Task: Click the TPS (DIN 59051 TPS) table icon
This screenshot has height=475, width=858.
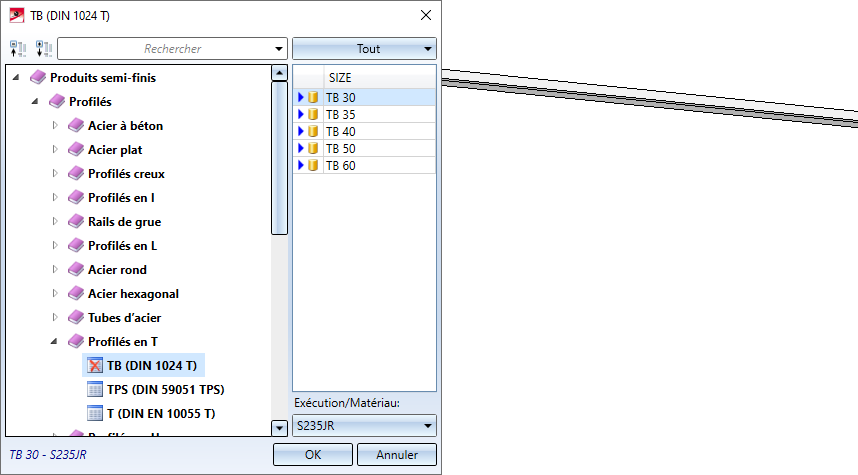Action: [95, 390]
